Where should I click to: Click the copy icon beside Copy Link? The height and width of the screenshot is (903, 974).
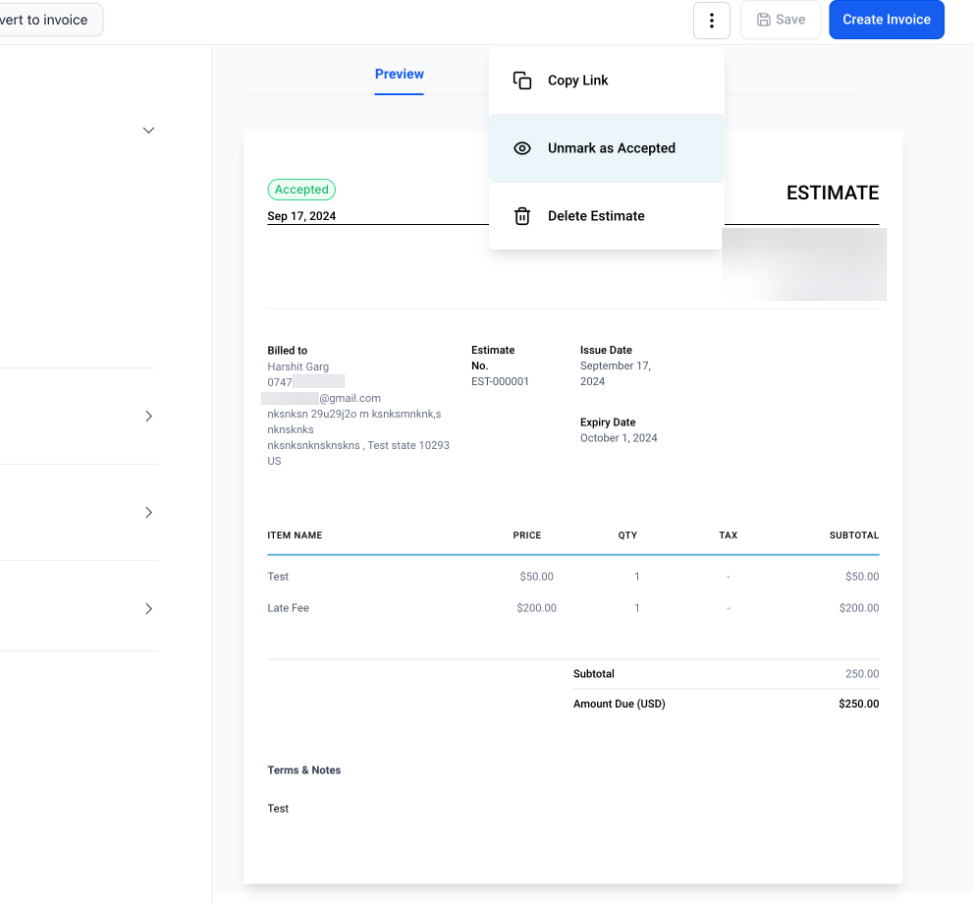tap(522, 81)
